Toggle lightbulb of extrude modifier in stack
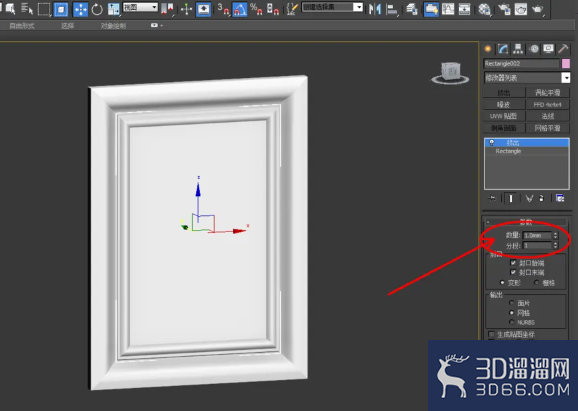Image resolution: width=578 pixels, height=411 pixels. pyautogui.click(x=491, y=143)
